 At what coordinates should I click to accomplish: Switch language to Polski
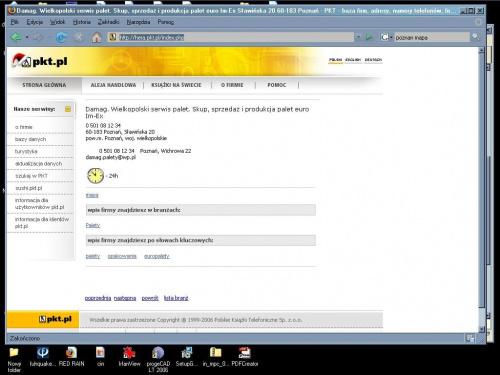pyautogui.click(x=335, y=60)
